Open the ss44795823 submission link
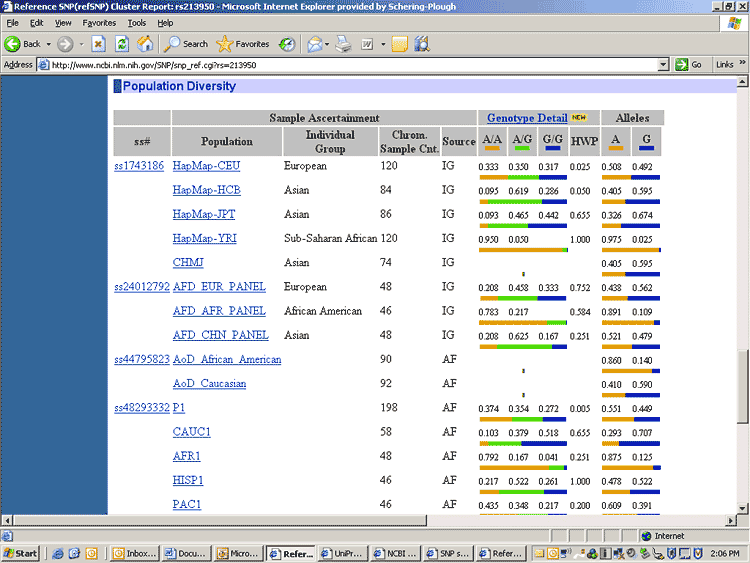This screenshot has height=563, width=750. [142, 359]
